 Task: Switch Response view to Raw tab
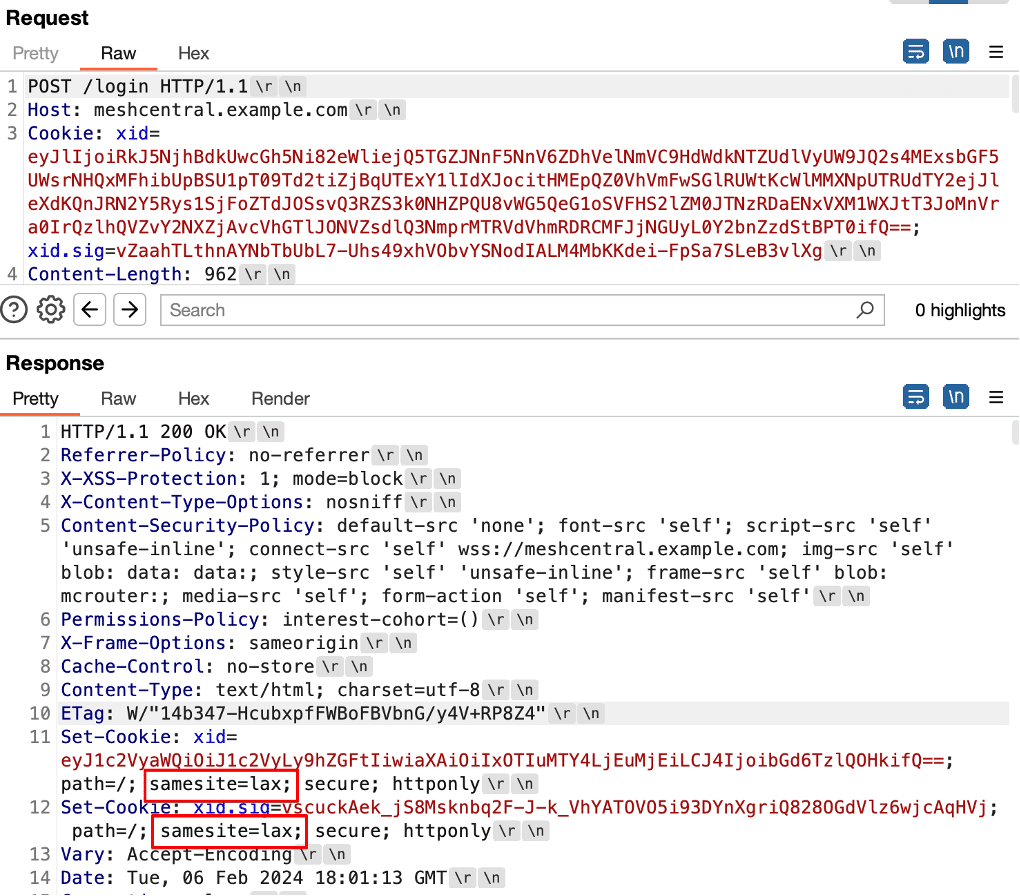pyautogui.click(x=118, y=399)
